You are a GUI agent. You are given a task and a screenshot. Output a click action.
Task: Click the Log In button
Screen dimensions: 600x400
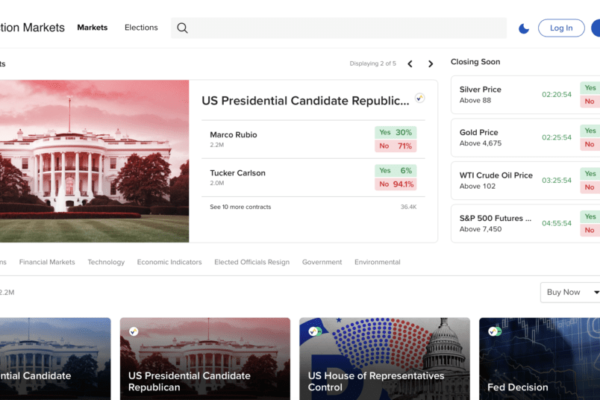point(561,28)
